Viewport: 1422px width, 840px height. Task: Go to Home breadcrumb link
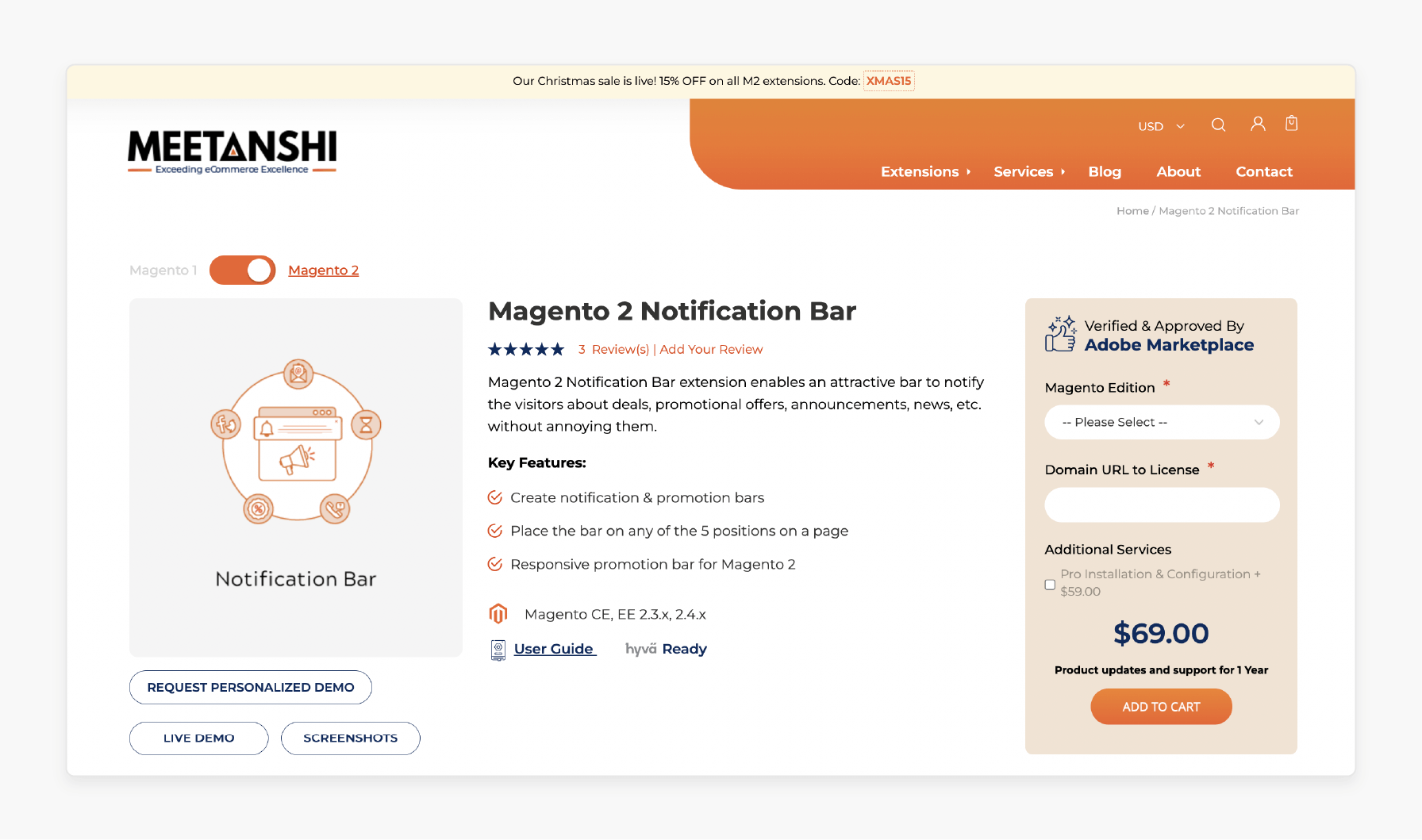(x=1132, y=211)
